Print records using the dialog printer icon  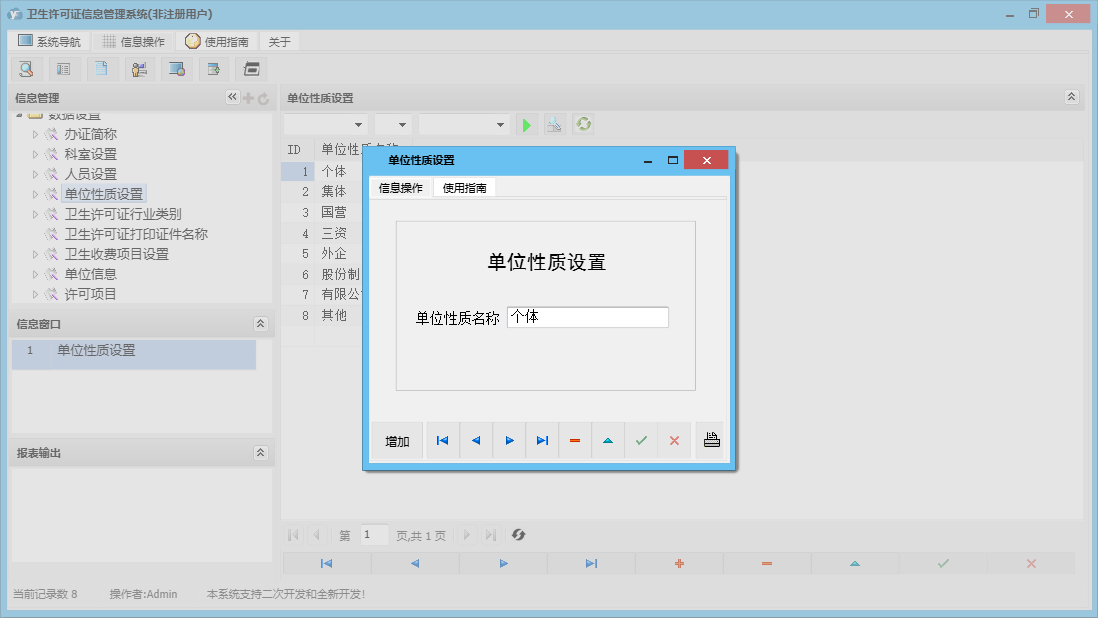click(710, 440)
